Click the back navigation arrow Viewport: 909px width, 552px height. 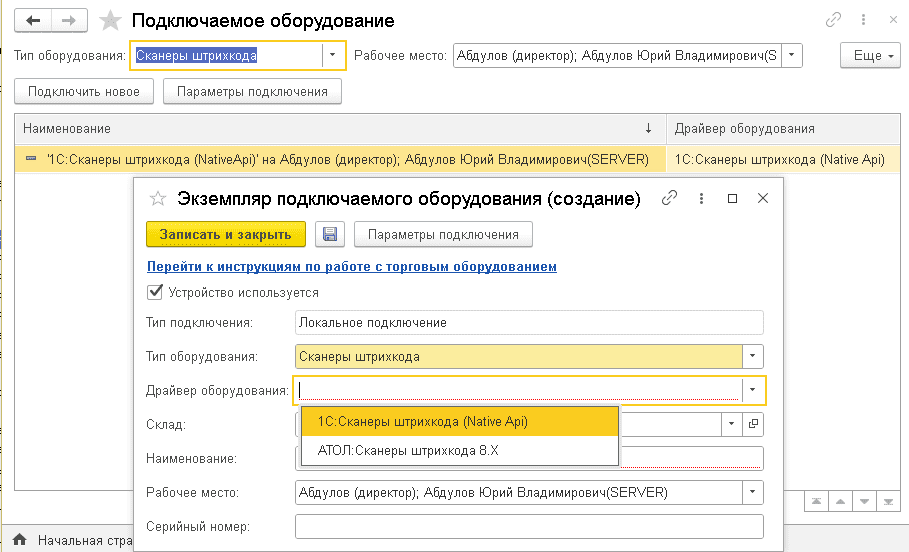[34, 20]
